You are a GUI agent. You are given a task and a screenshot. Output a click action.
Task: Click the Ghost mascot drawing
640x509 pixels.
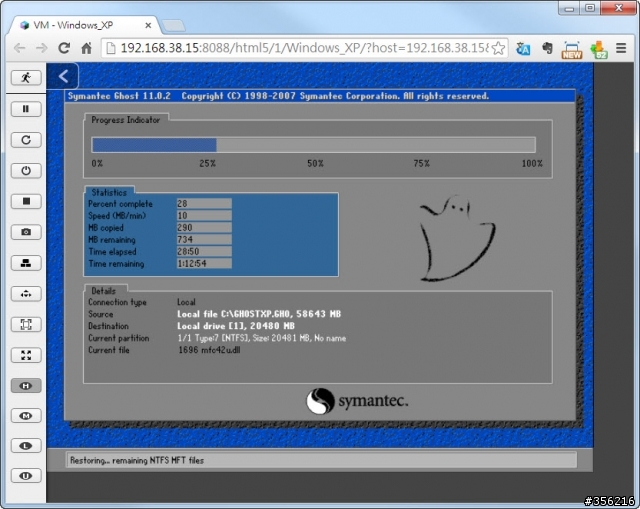click(x=457, y=239)
